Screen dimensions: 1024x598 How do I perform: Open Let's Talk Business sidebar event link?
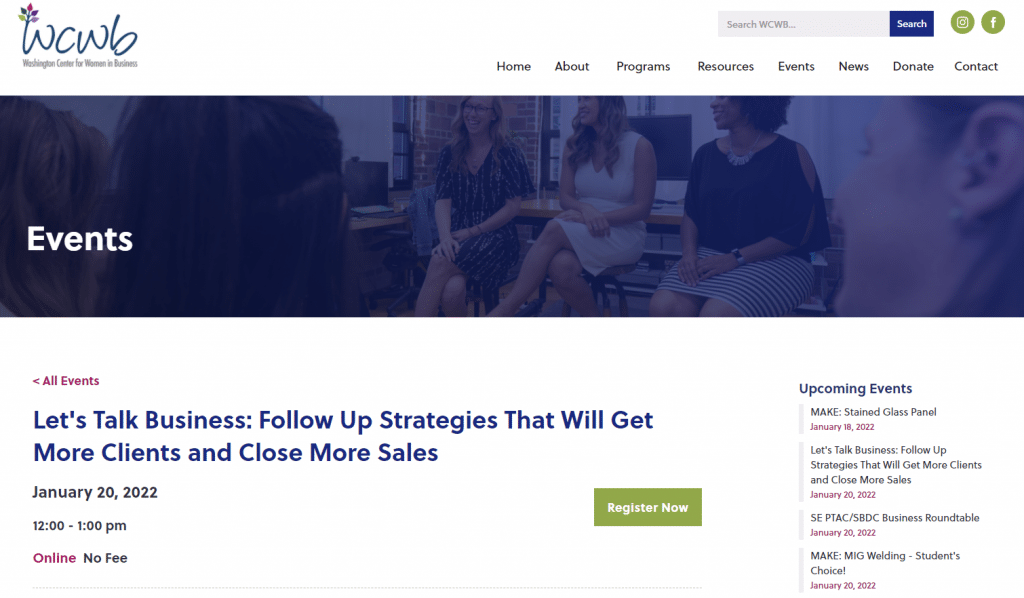[x=895, y=465]
